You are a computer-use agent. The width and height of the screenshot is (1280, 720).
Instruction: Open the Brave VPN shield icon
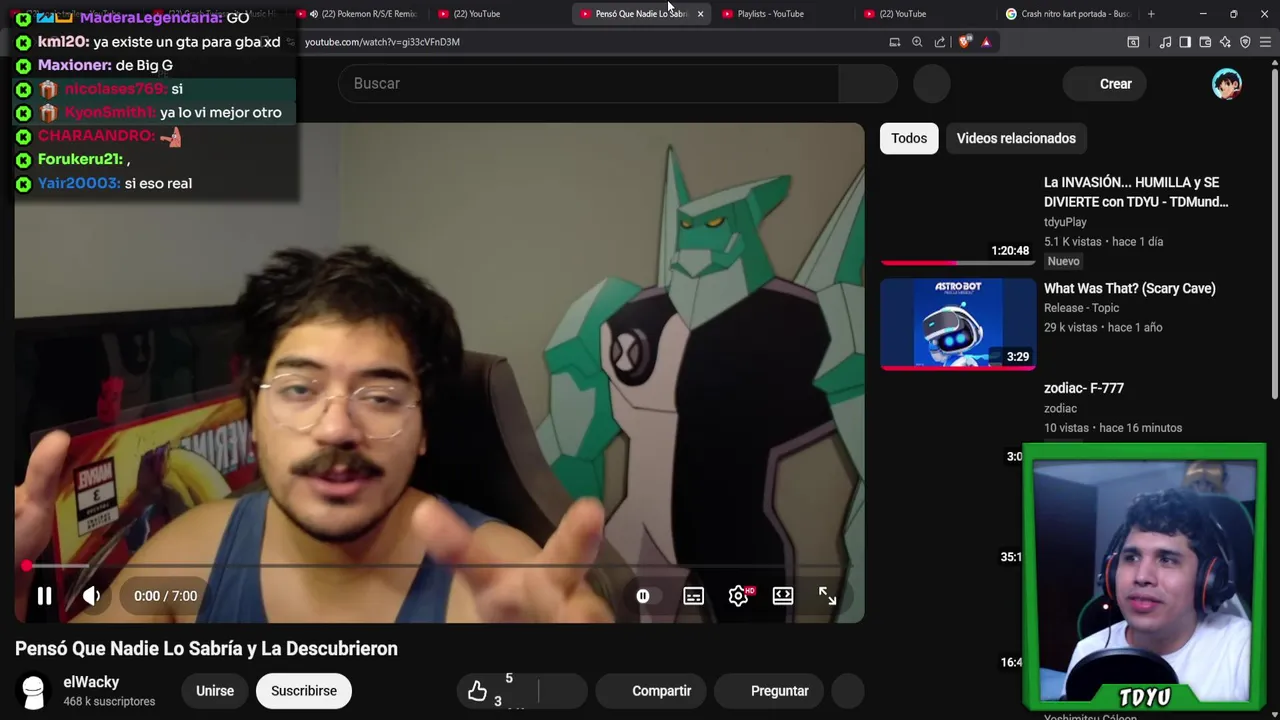pos(1245,42)
